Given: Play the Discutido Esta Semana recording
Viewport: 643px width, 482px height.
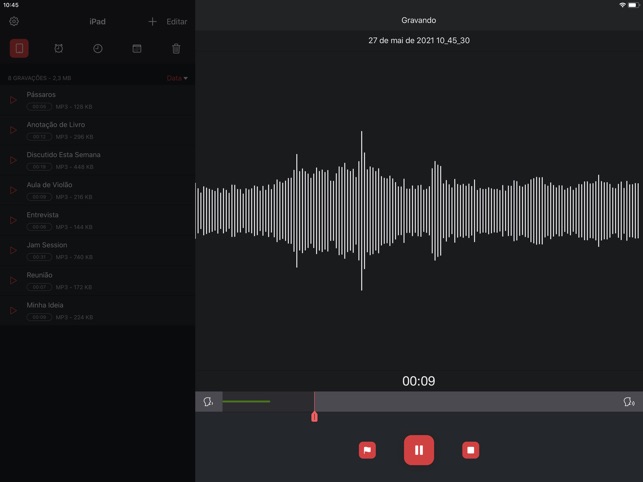Looking at the screenshot, I should tap(13, 160).
